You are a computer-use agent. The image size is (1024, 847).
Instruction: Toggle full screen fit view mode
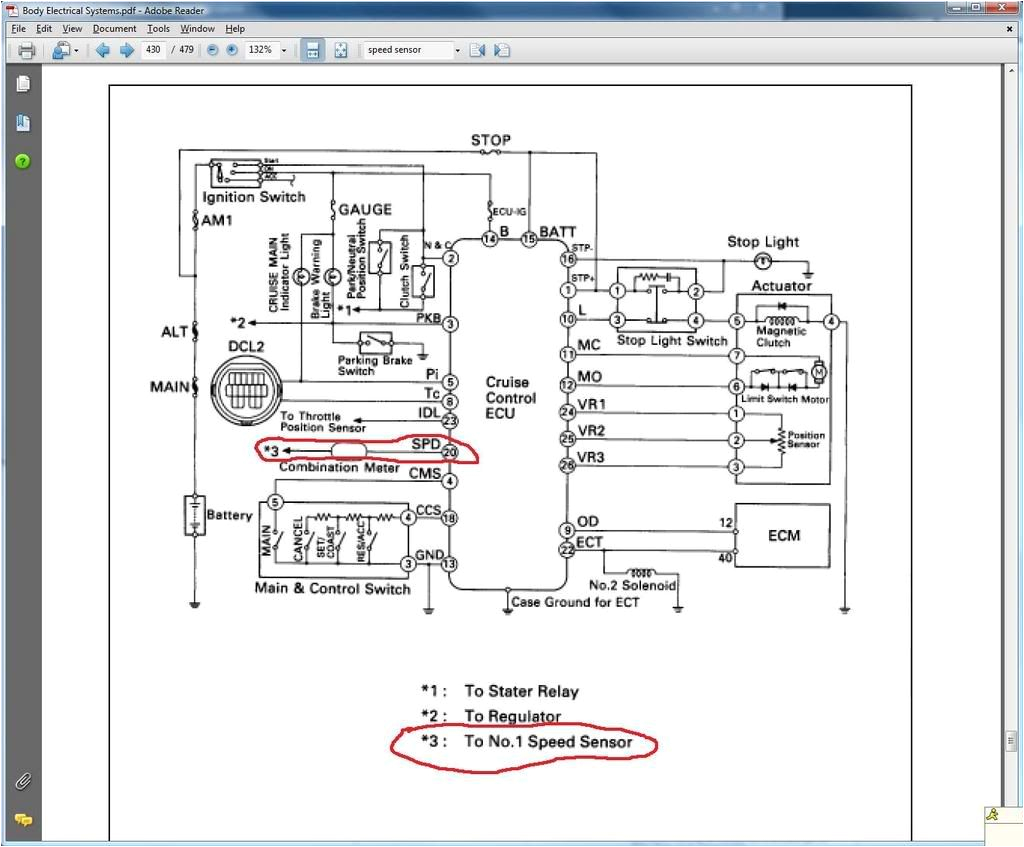tap(340, 50)
